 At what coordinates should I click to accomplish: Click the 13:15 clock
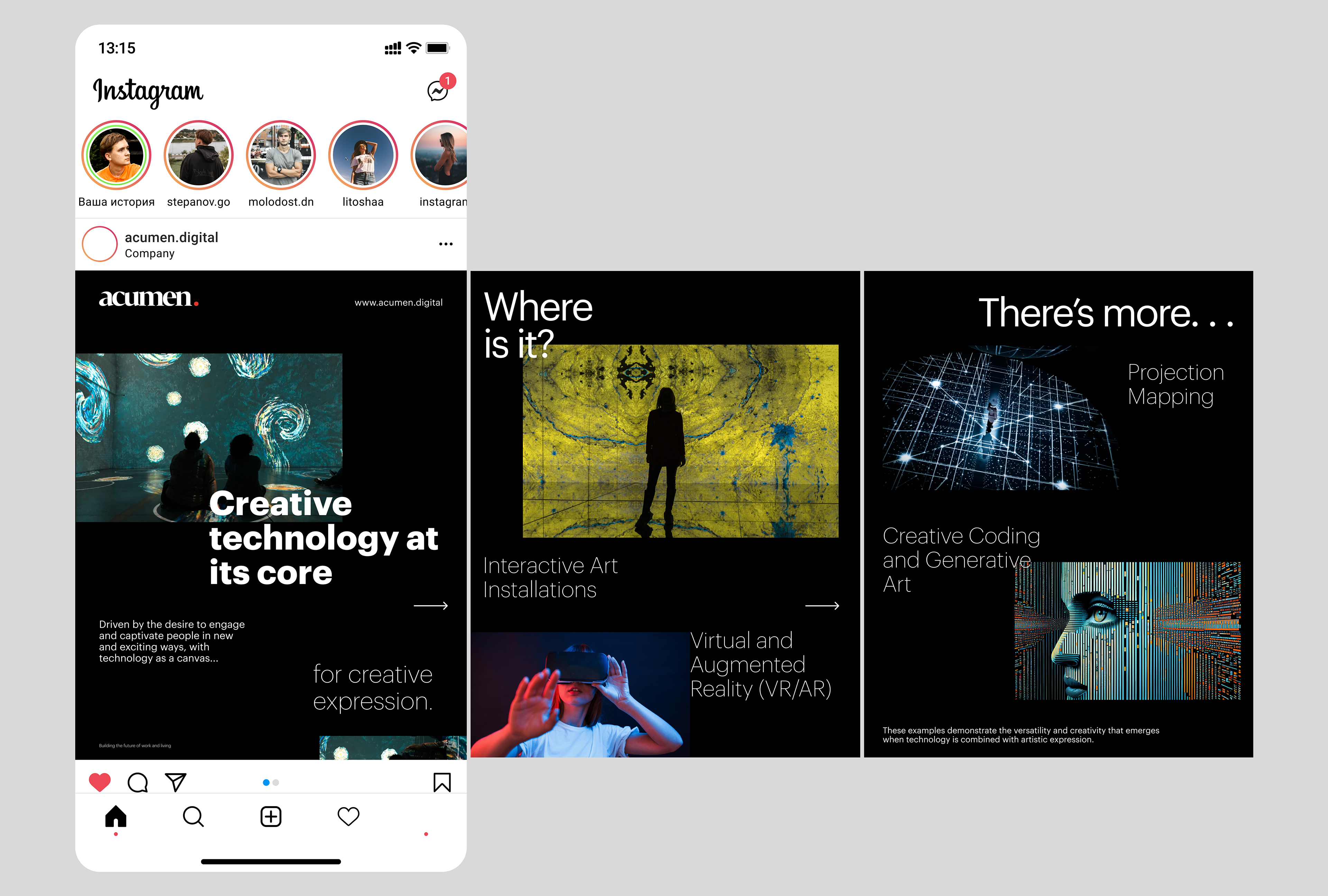[117, 48]
